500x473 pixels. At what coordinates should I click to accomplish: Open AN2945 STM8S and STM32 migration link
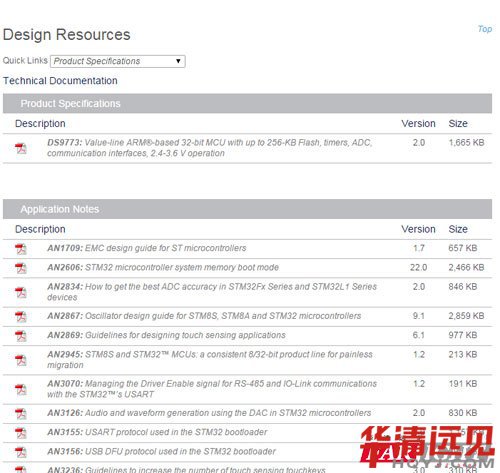tap(210, 359)
